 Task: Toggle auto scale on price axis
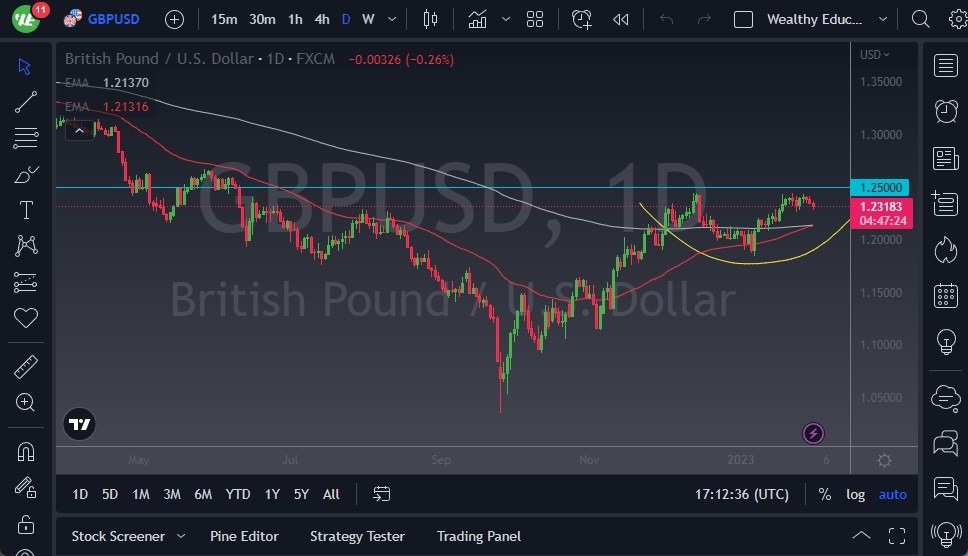tap(892, 494)
